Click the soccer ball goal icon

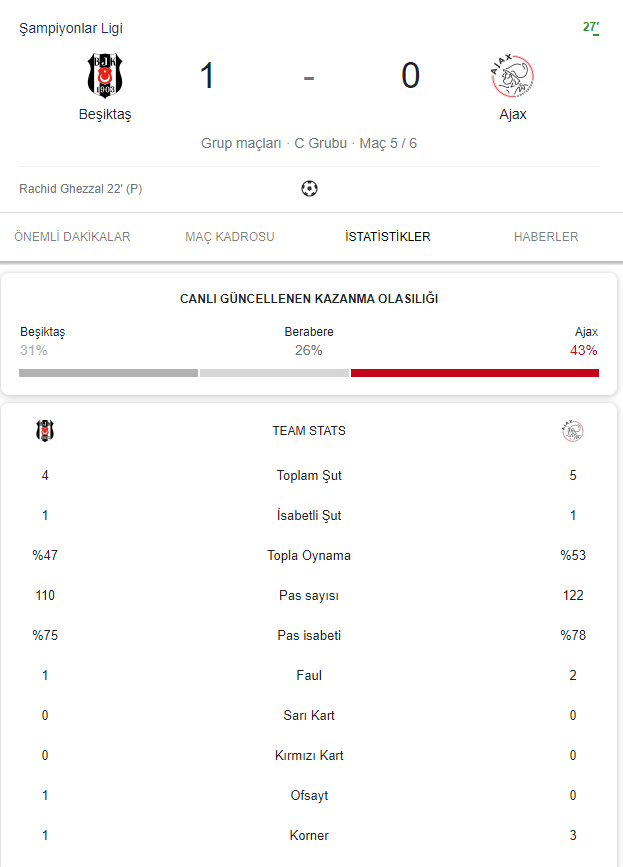tap(309, 188)
